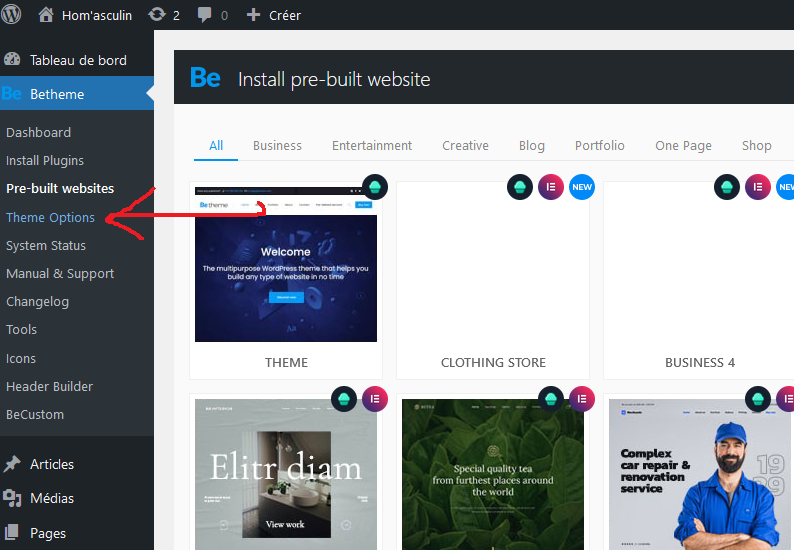Click the Elementor badge on Business 4
This screenshot has width=794, height=550.
point(758,187)
